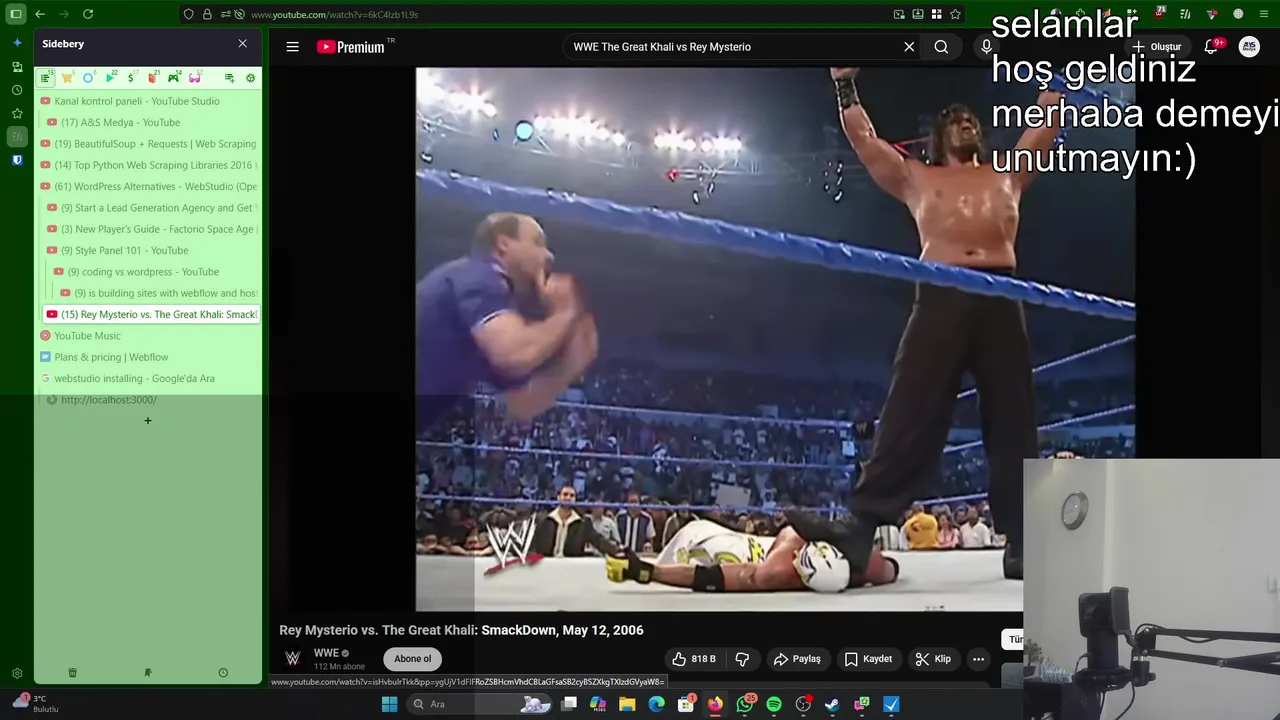Switch to the green play Sidebery panel
The width and height of the screenshot is (1280, 720).
[x=110, y=77]
